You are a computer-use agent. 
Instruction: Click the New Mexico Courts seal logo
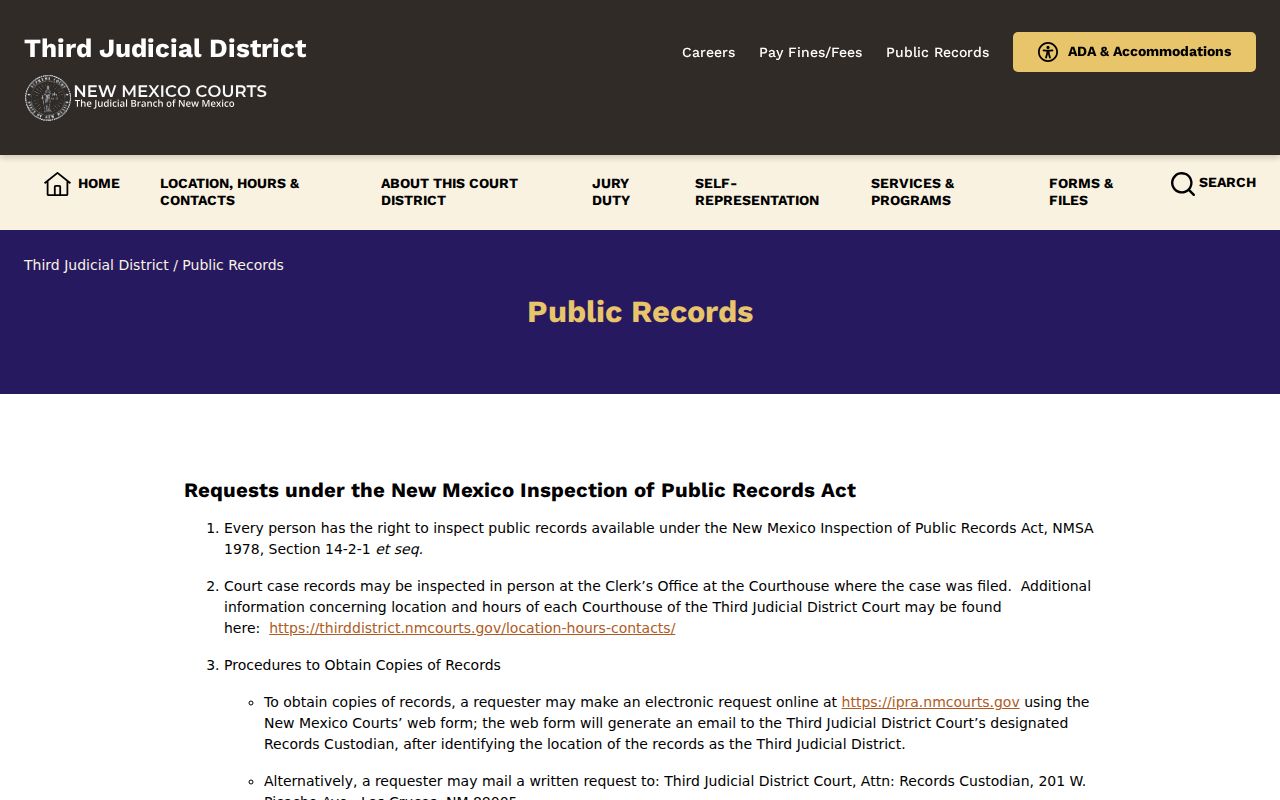47,98
